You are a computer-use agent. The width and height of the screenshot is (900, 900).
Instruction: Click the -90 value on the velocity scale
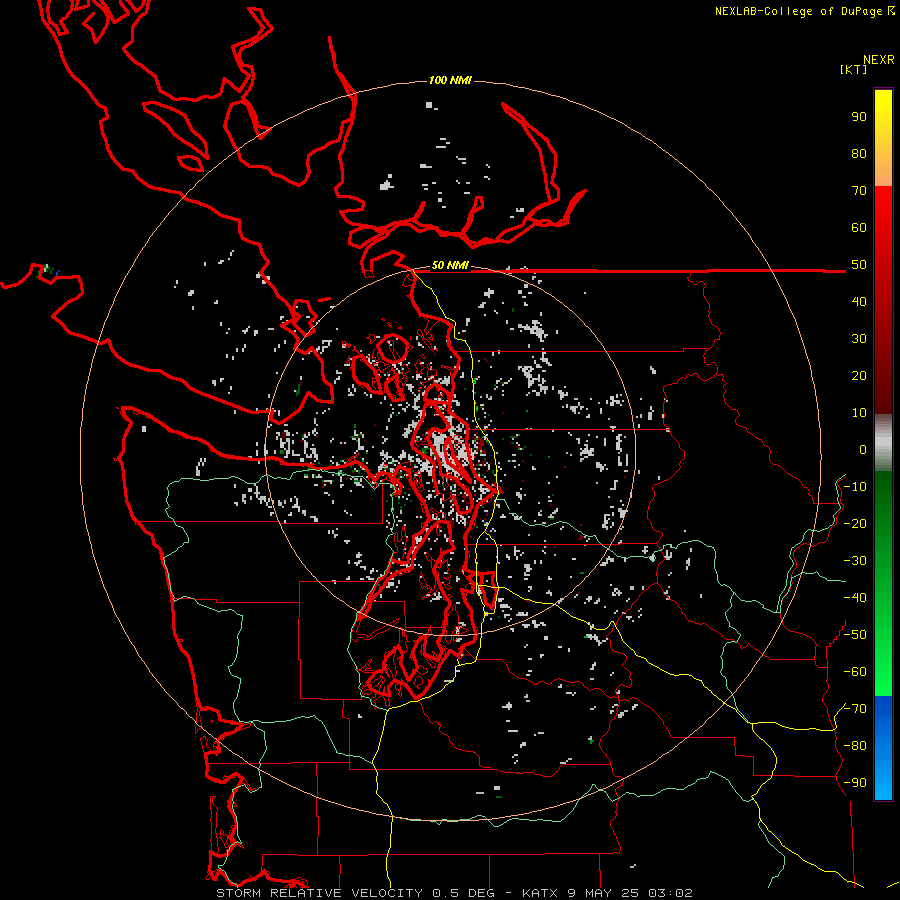[x=855, y=783]
